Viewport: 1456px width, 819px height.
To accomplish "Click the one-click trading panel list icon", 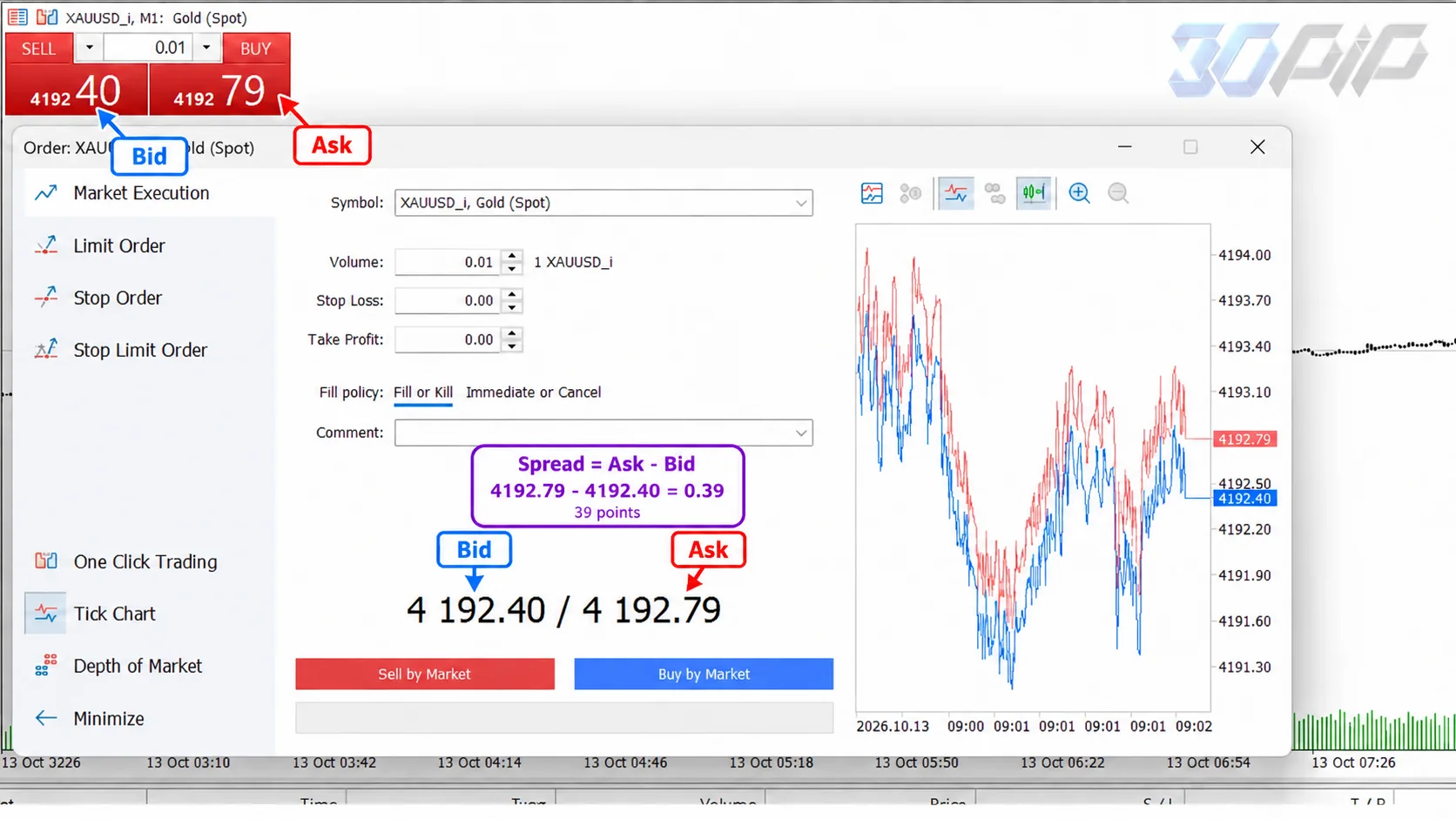I will (x=17, y=17).
